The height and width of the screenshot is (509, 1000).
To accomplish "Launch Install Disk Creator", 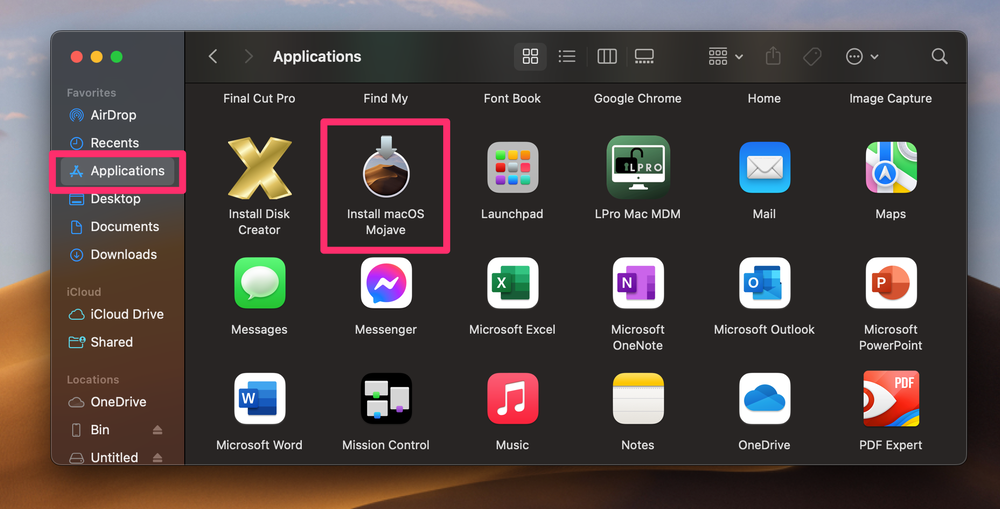I will coord(259,169).
